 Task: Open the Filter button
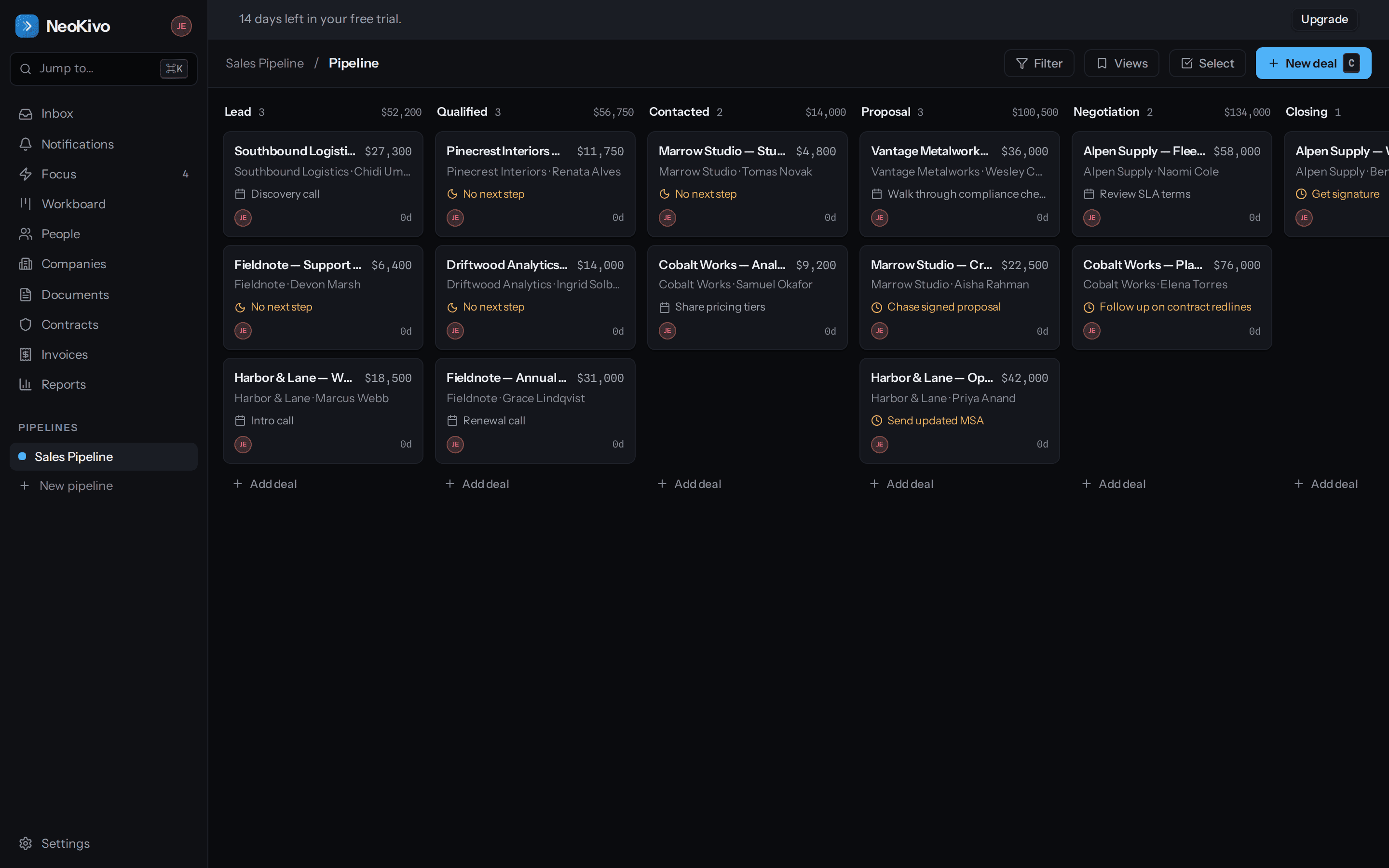click(1039, 63)
